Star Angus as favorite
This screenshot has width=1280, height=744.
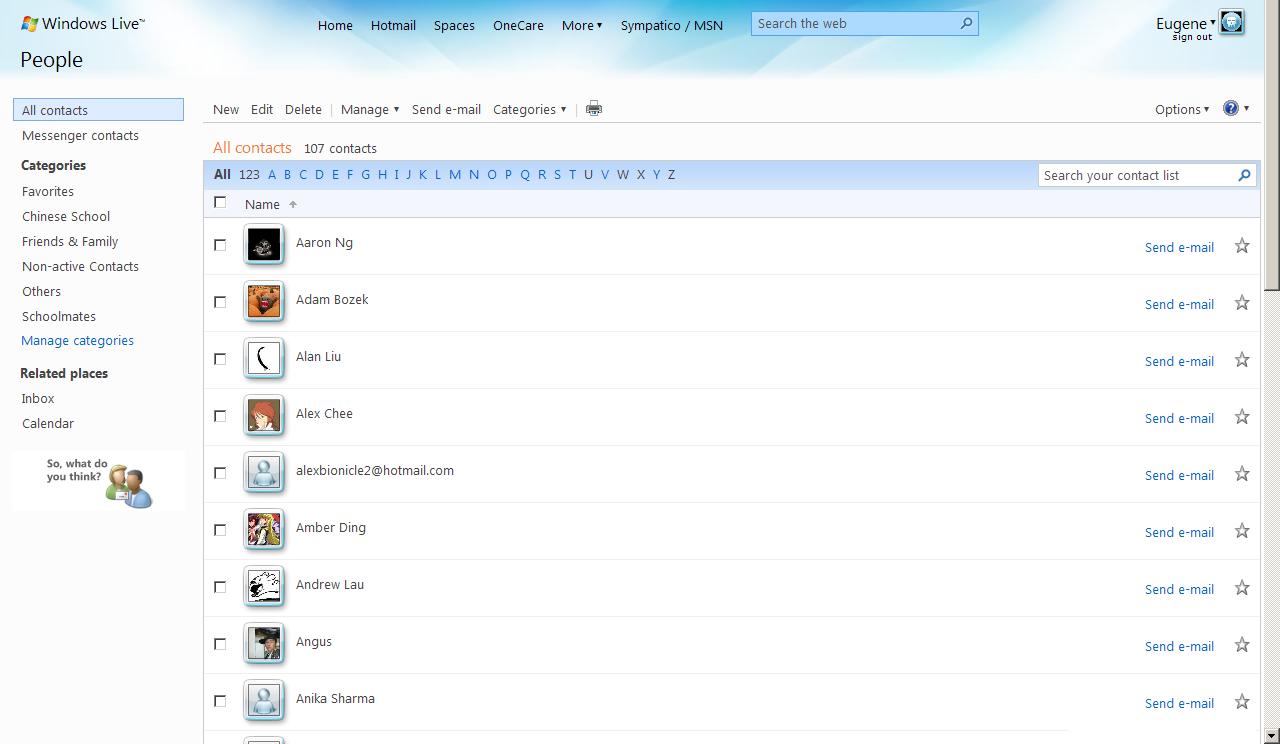[1242, 644]
